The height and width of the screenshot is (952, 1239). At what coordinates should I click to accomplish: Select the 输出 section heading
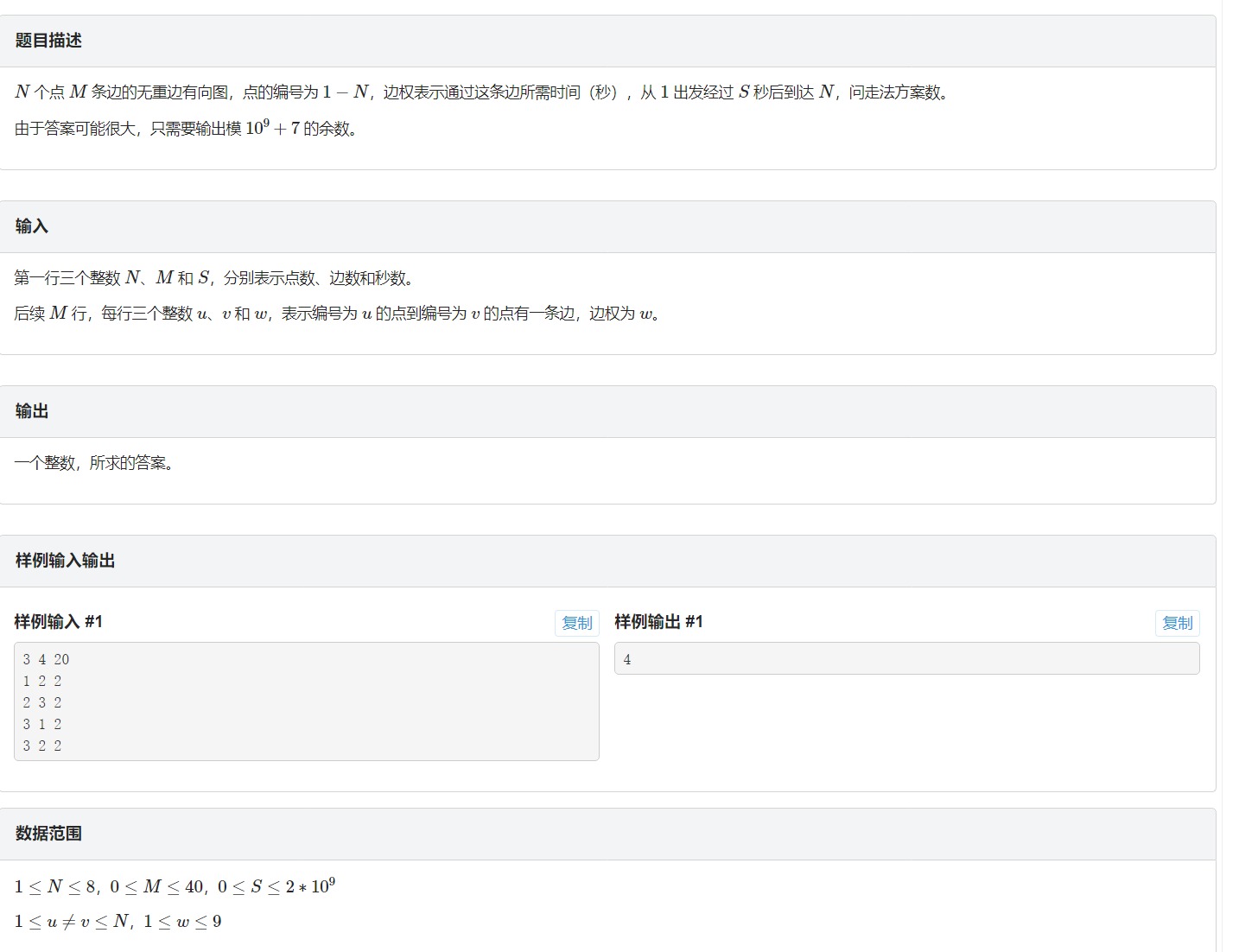pyautogui.click(x=32, y=411)
